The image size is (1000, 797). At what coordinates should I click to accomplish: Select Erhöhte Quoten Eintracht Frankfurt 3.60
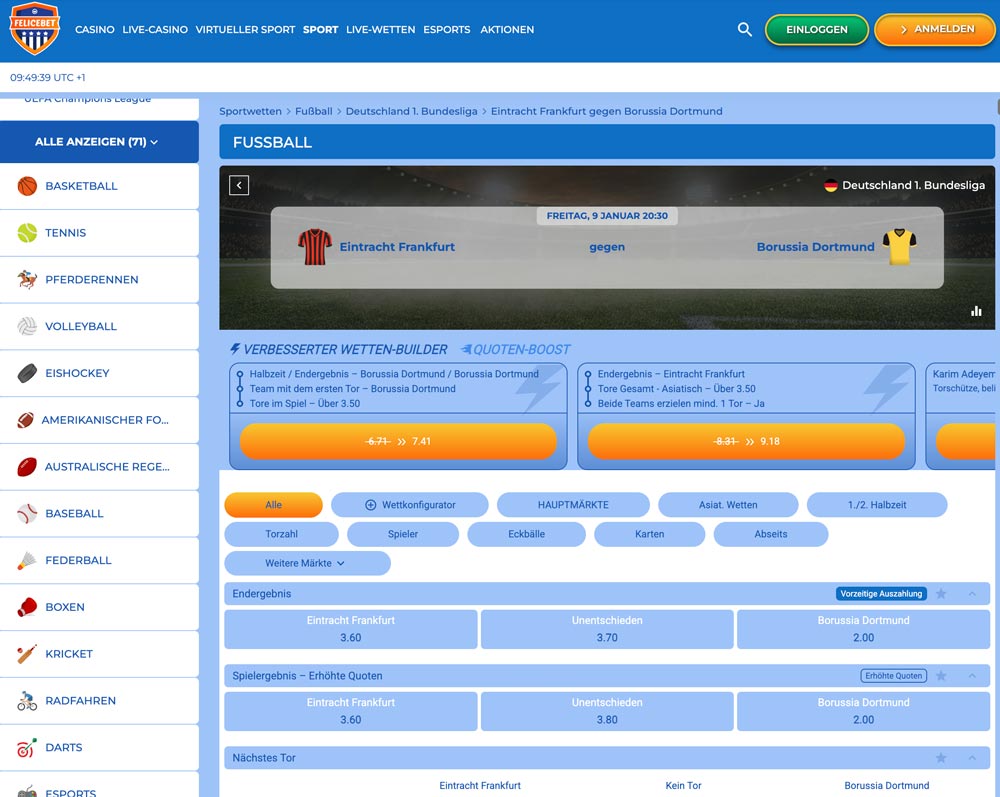point(351,712)
